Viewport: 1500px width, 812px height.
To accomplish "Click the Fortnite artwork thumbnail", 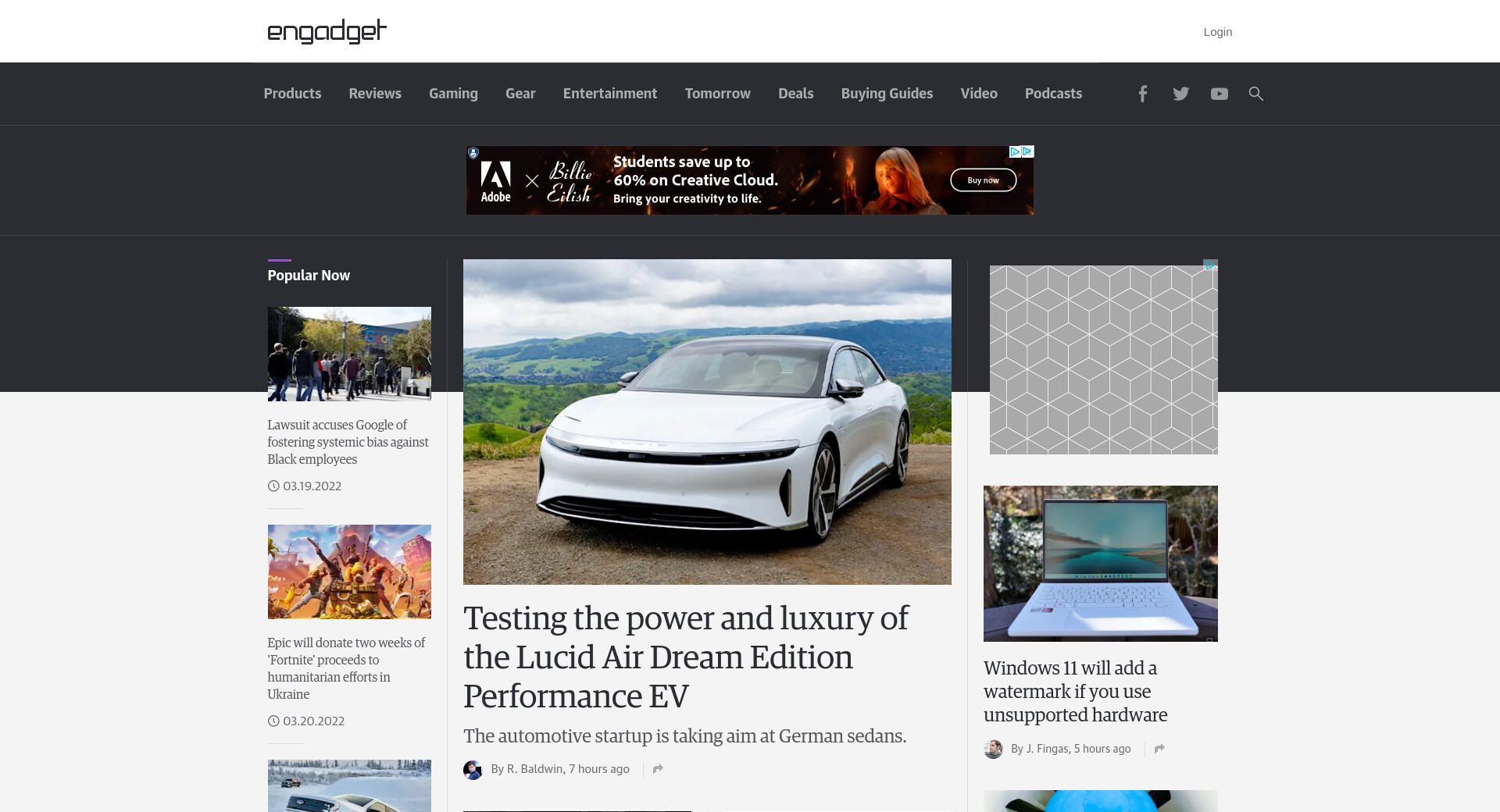I will [x=349, y=572].
